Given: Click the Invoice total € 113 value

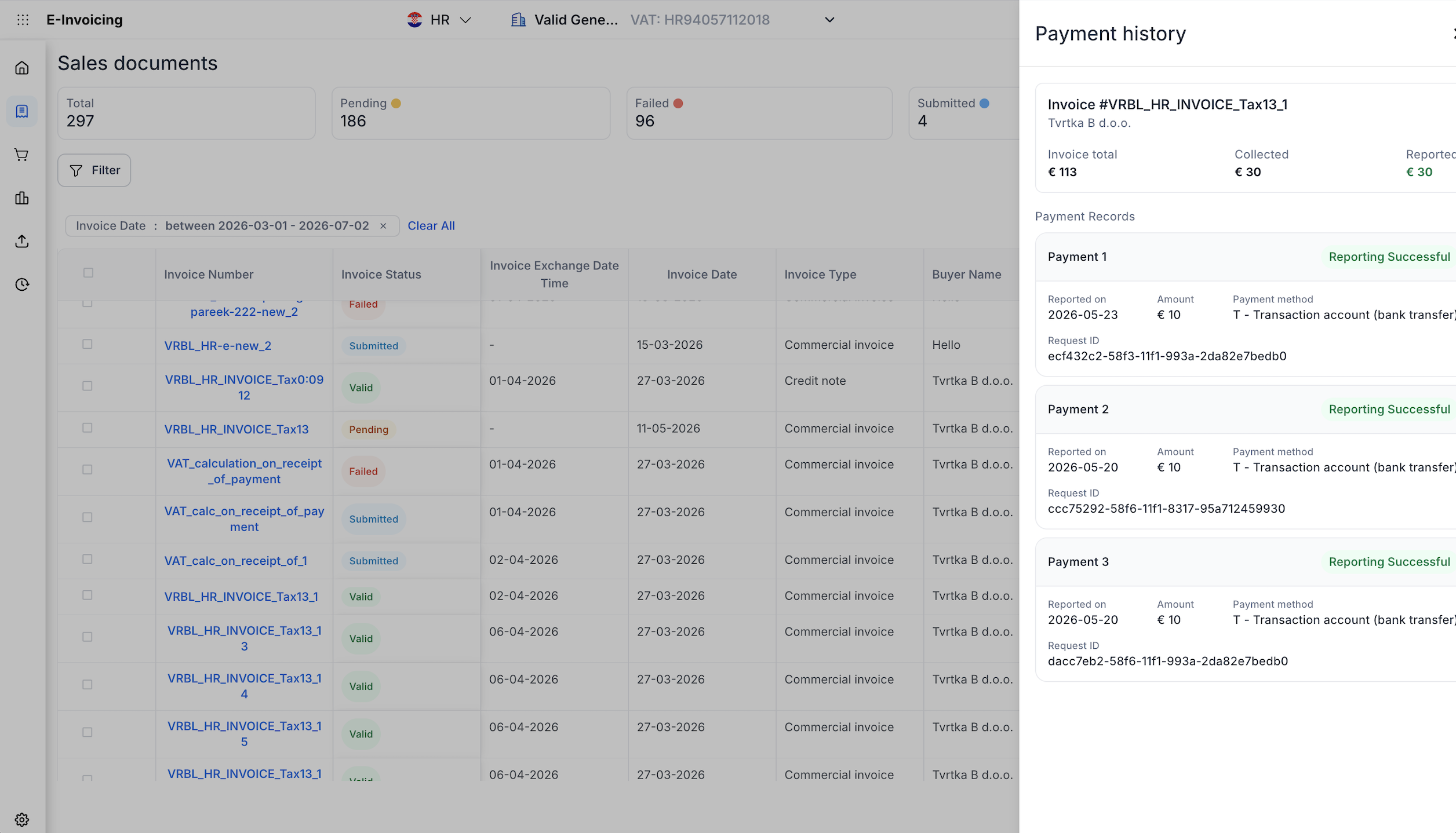Looking at the screenshot, I should pos(1062,172).
